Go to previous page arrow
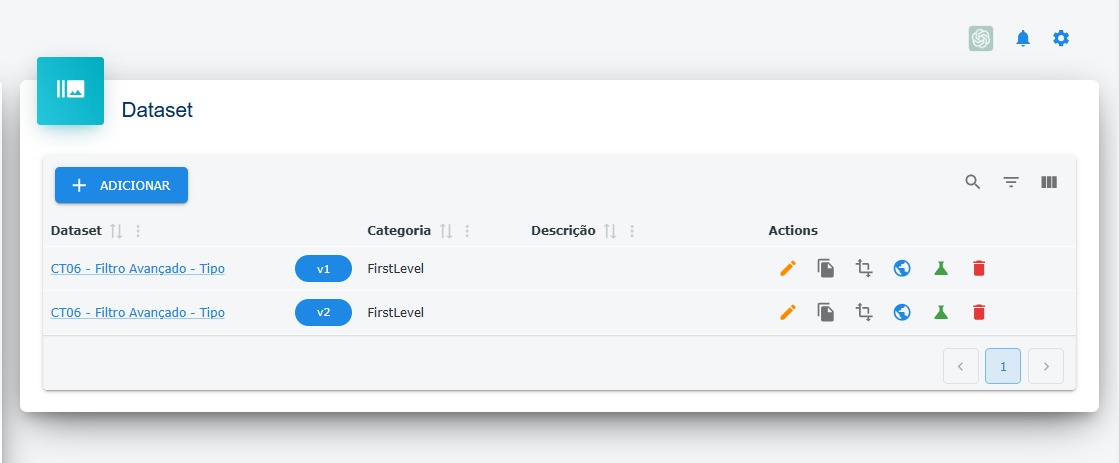1119x463 pixels. click(x=961, y=366)
